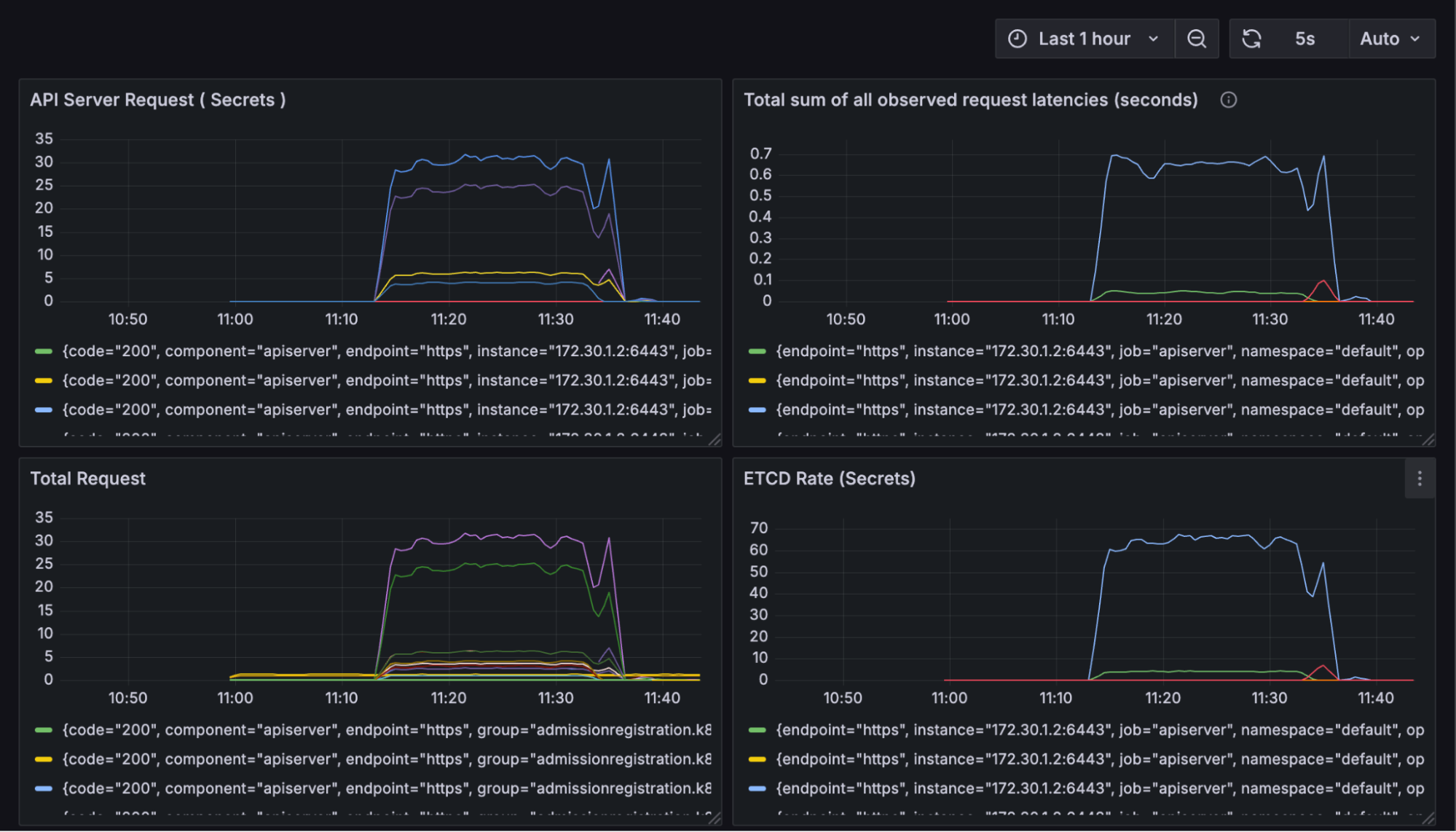Open the Last 1 hour time range dropdown
1456x832 pixels.
click(1084, 39)
